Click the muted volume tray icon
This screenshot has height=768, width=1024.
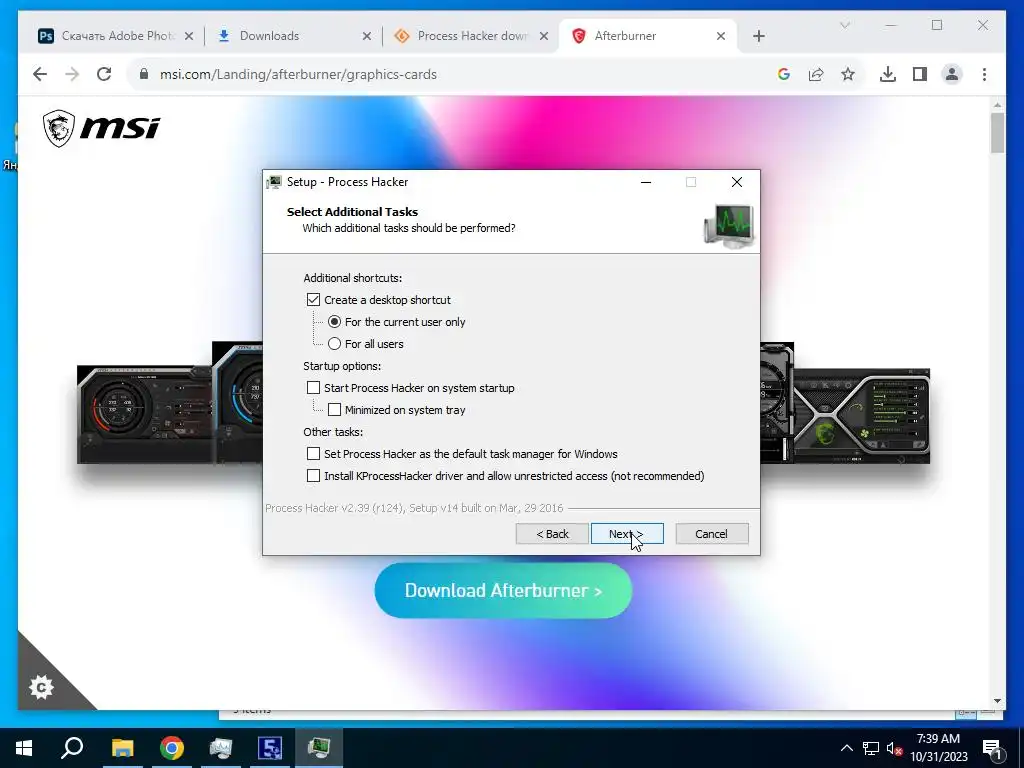pyautogui.click(x=894, y=748)
